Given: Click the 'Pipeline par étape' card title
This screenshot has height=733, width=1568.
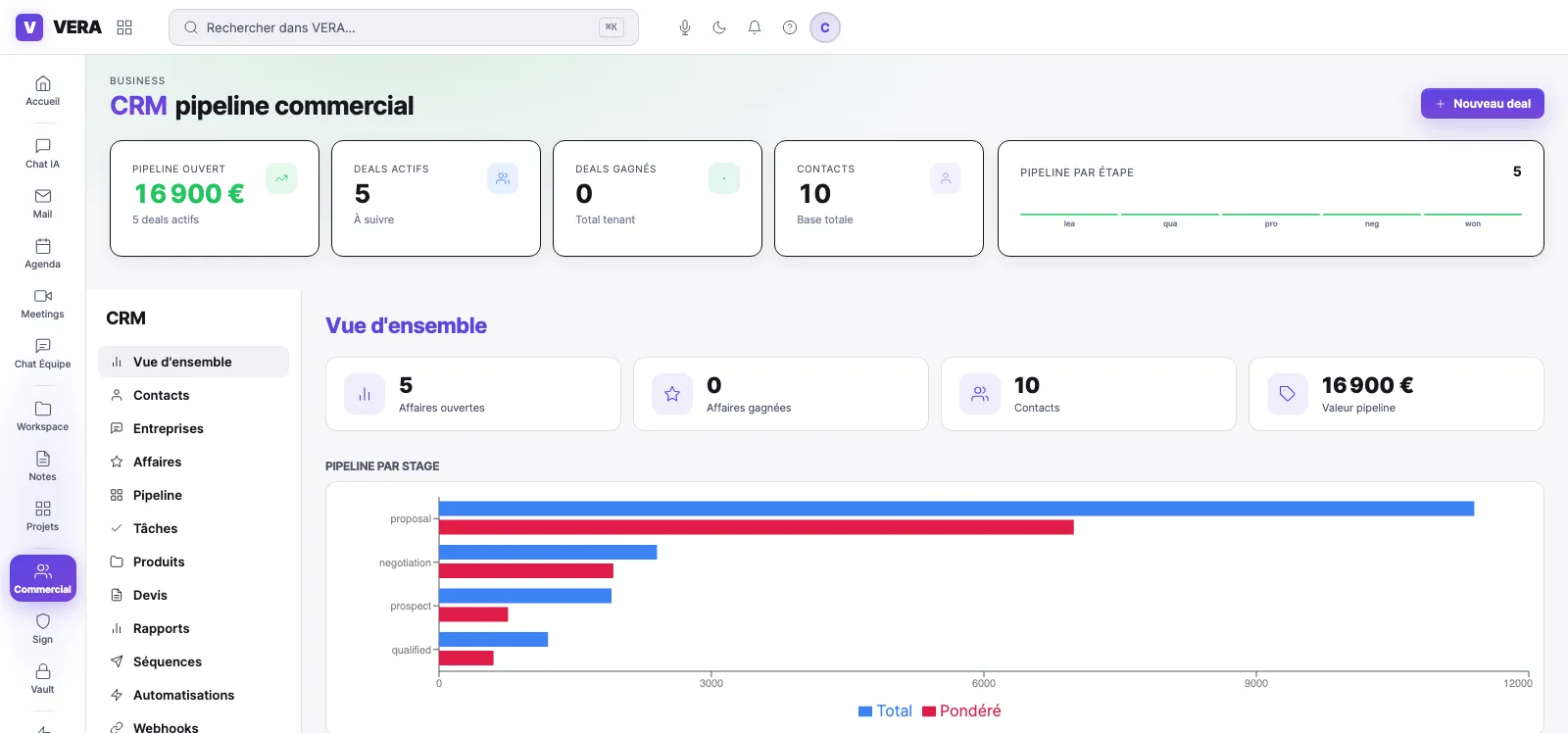Looking at the screenshot, I should (x=1077, y=172).
